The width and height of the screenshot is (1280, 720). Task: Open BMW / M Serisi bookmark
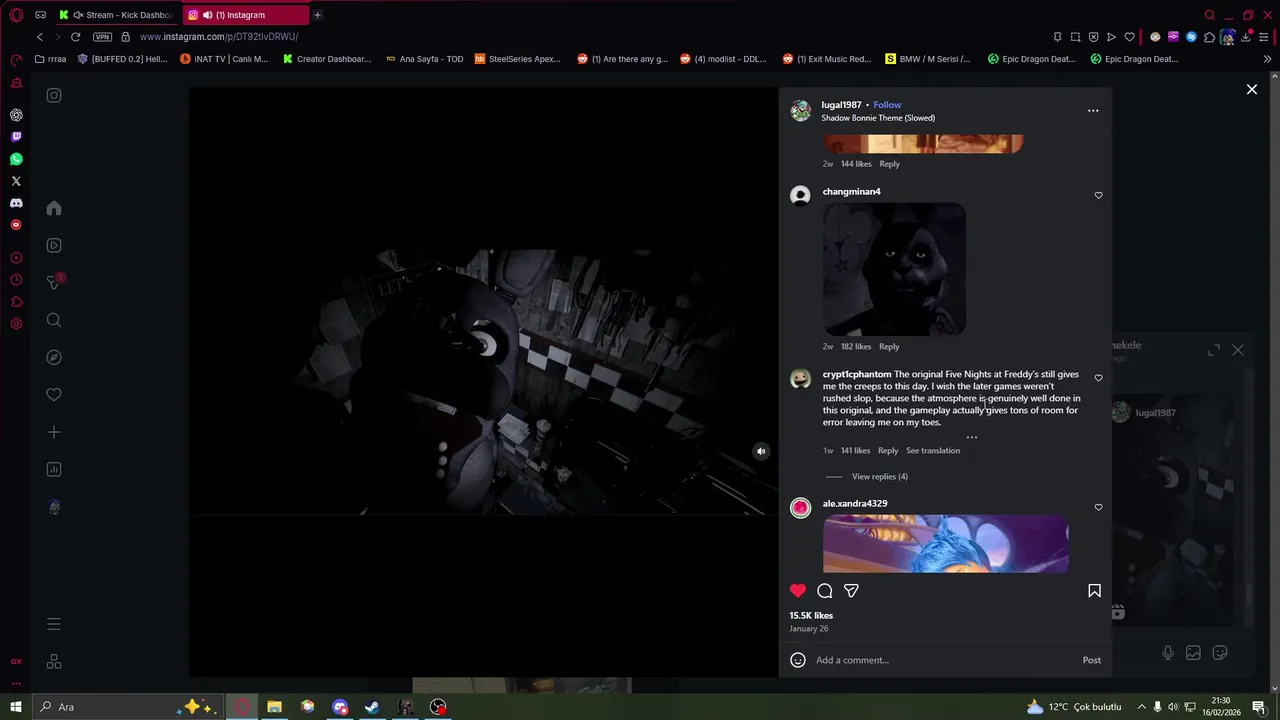point(927,59)
